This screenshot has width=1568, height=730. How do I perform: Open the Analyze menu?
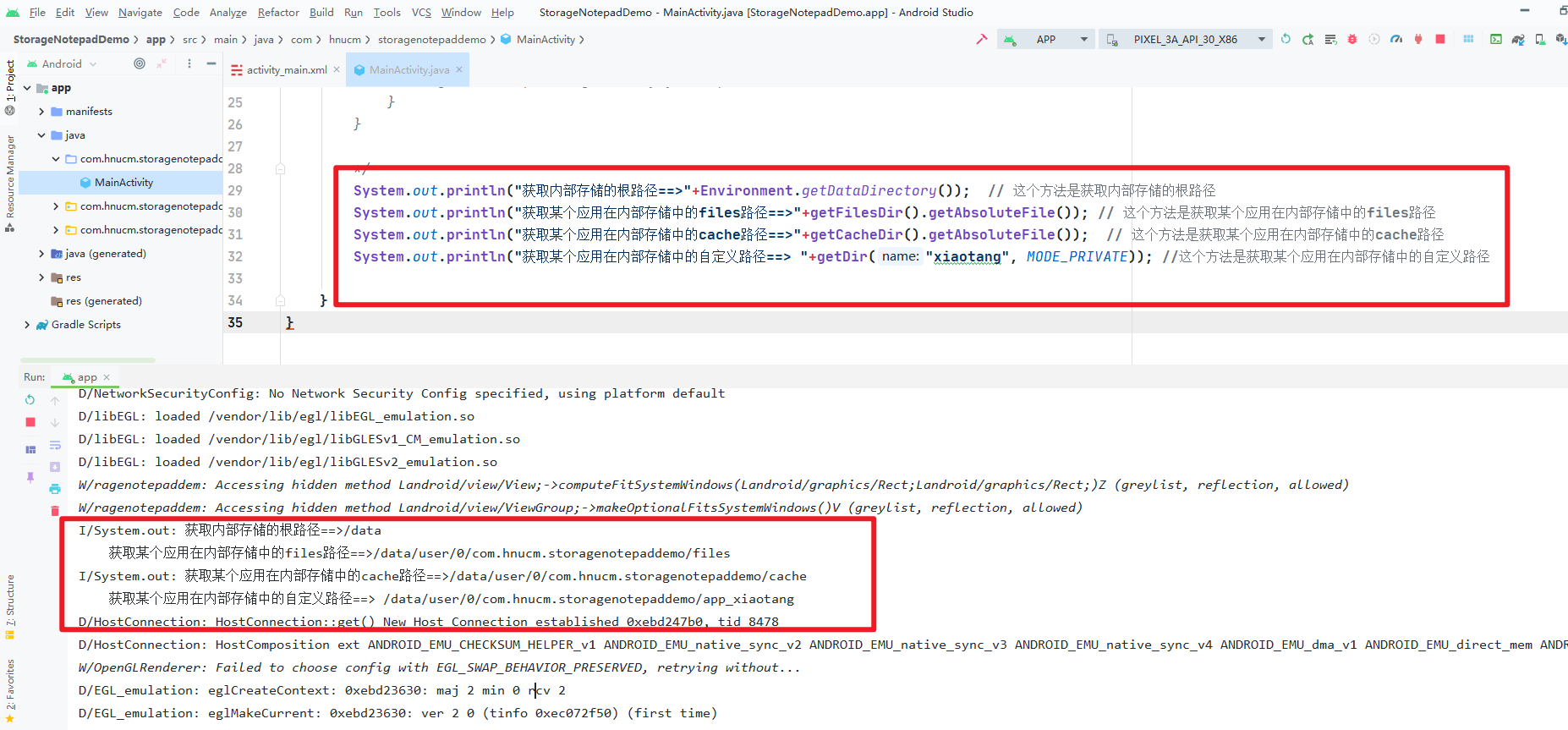click(228, 12)
